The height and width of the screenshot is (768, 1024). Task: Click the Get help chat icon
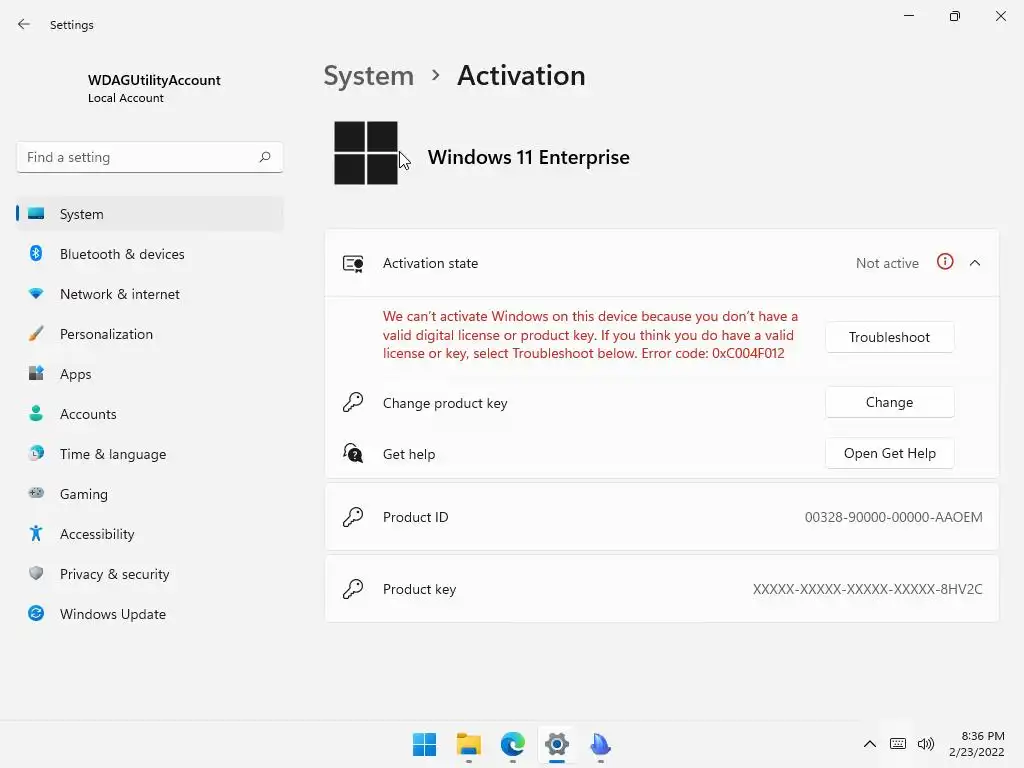pos(353,453)
